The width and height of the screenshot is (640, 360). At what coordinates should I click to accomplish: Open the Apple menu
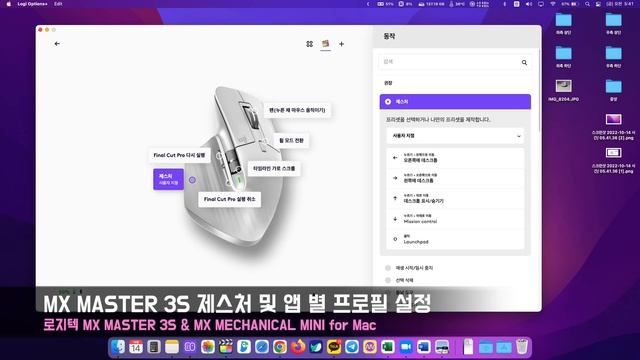(x=9, y=4)
